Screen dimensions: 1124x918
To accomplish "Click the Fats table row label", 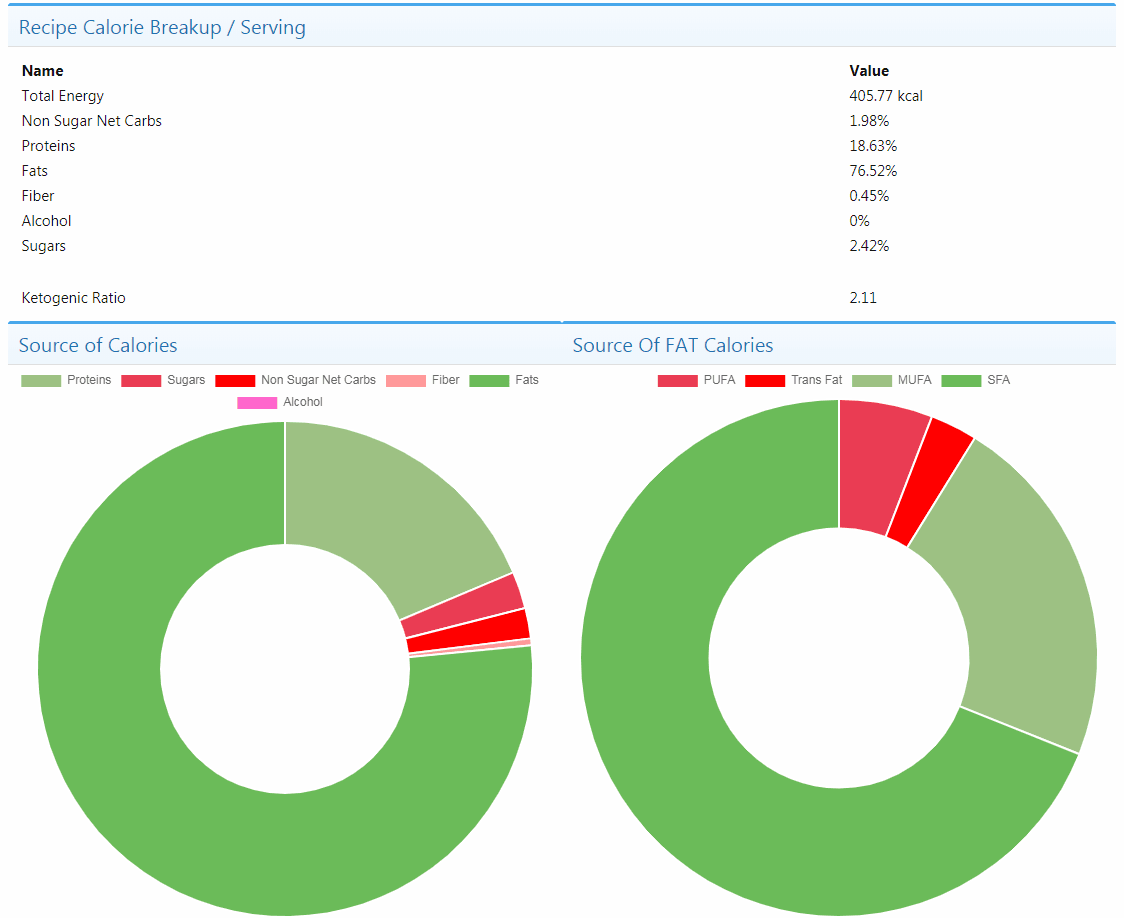I will pyautogui.click(x=34, y=171).
